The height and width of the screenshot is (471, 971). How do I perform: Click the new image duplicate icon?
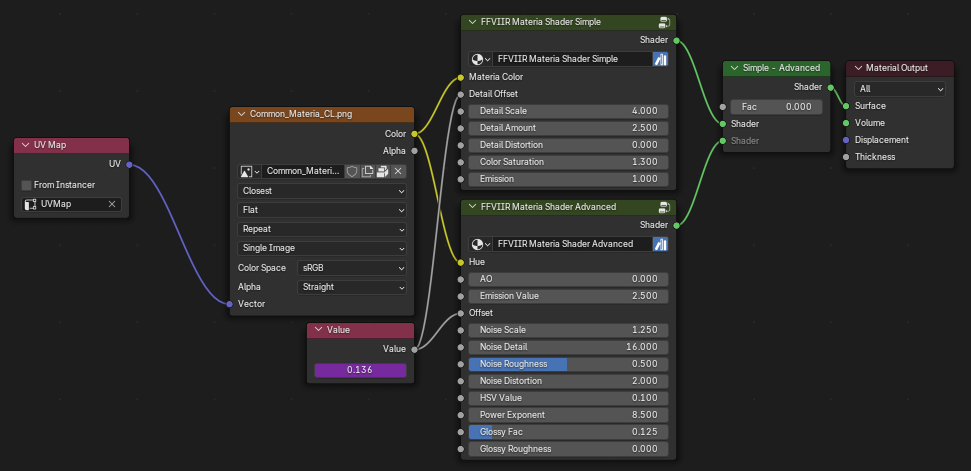tap(367, 171)
